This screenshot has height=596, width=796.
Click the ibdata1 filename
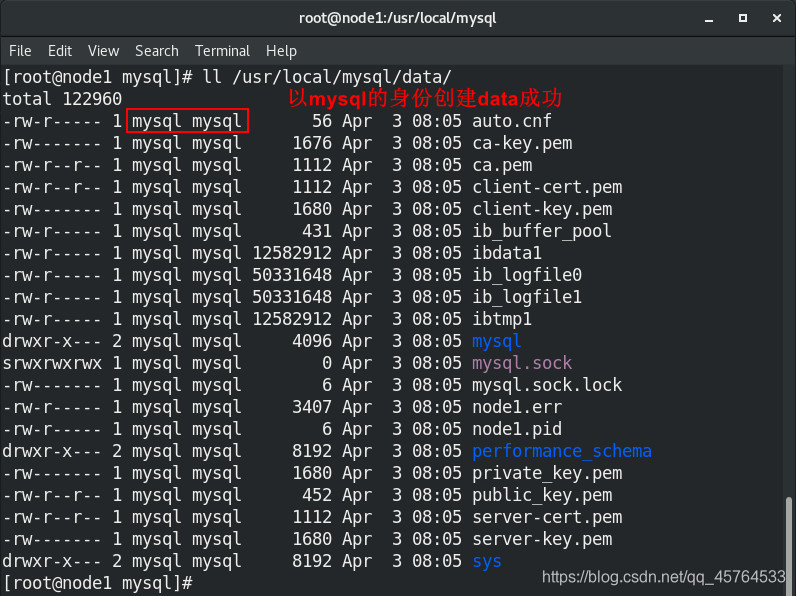tap(507, 253)
